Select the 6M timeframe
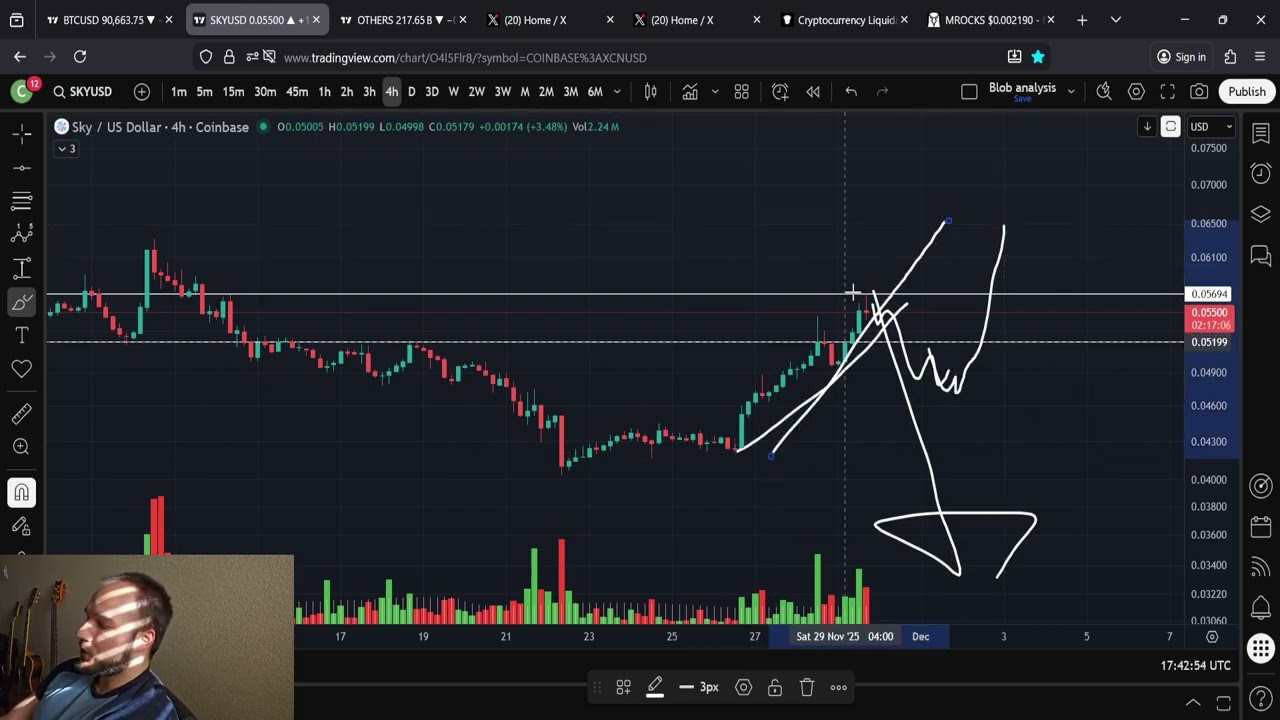 595,92
